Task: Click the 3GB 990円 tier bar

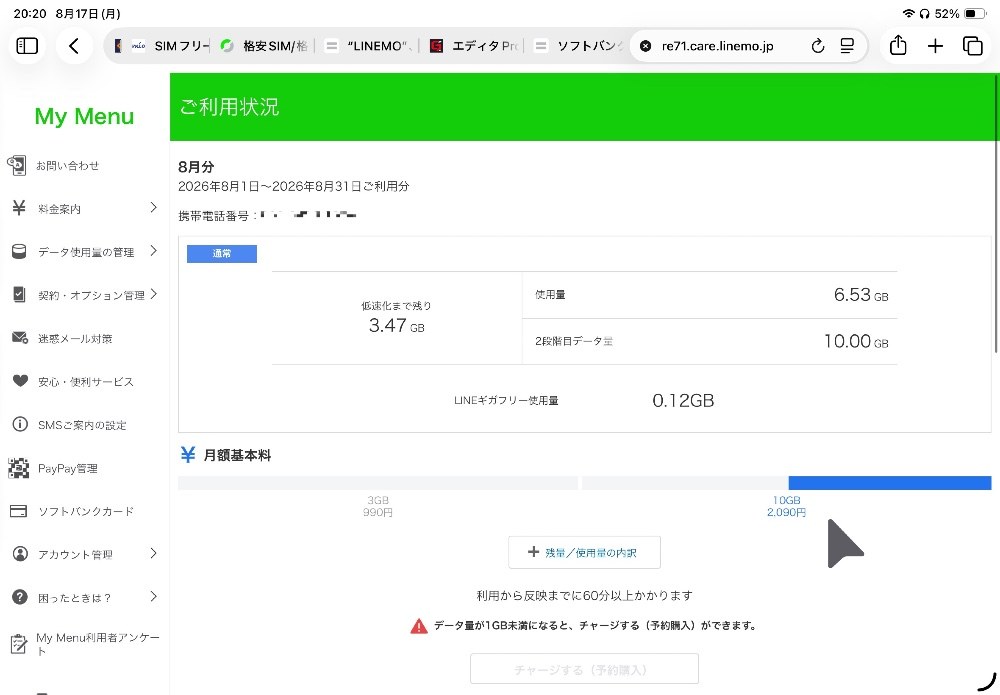Action: [378, 483]
